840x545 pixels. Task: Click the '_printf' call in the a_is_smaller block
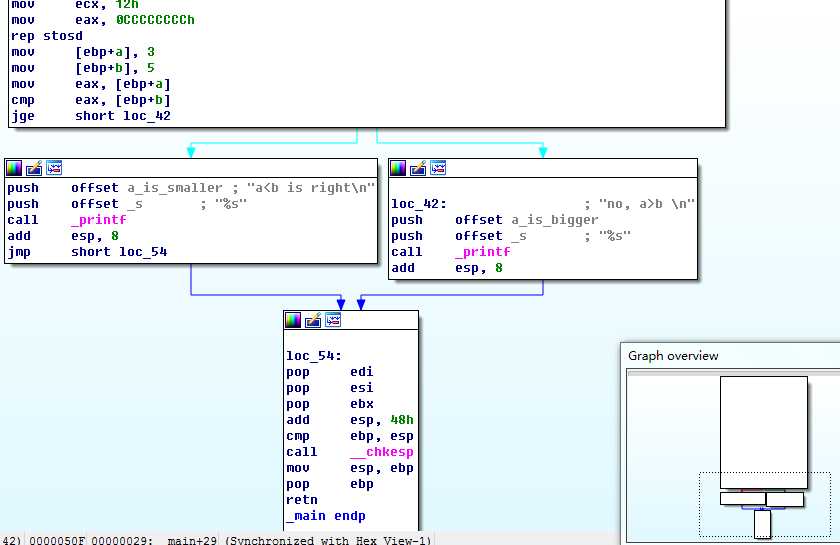(x=67, y=220)
